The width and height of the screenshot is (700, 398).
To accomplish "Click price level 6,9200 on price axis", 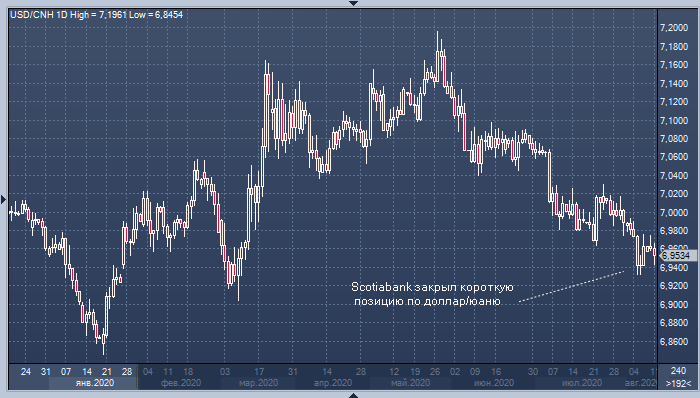I will point(674,286).
